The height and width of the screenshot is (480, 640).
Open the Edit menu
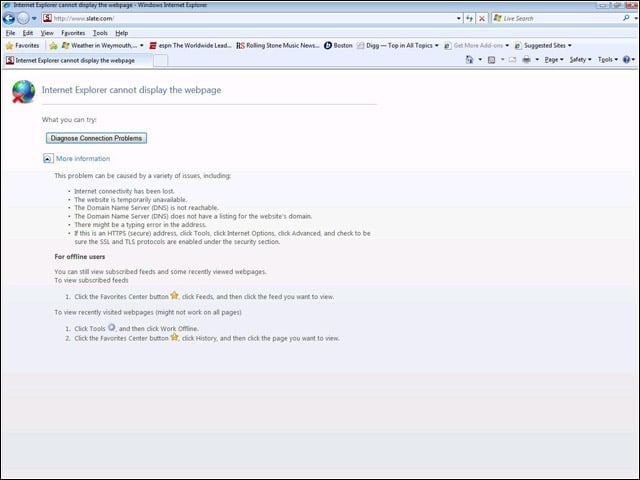click(28, 33)
